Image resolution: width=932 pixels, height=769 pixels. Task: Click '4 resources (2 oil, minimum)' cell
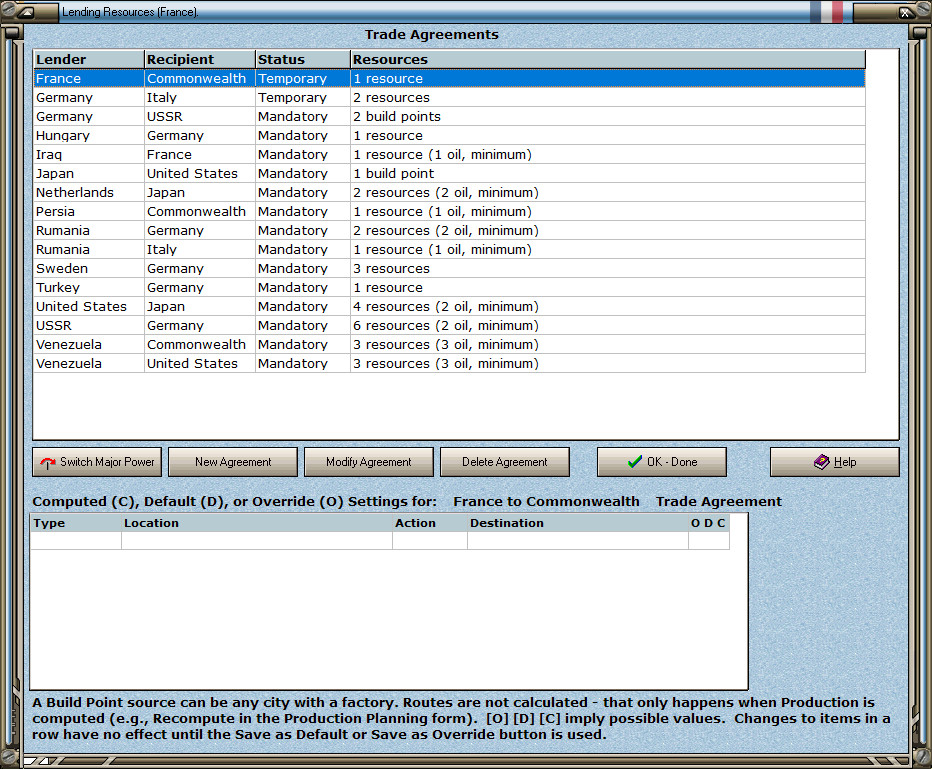(x=608, y=307)
